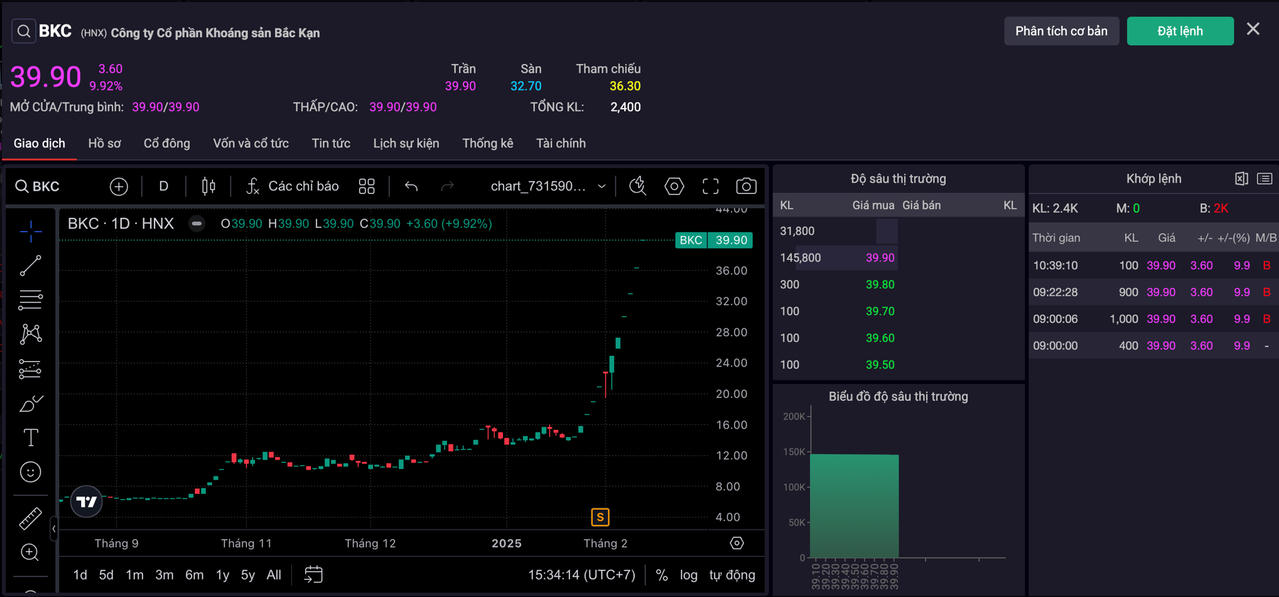Click the Phân tích cơ bản button
Viewport: 1279px width, 597px height.
click(1061, 31)
